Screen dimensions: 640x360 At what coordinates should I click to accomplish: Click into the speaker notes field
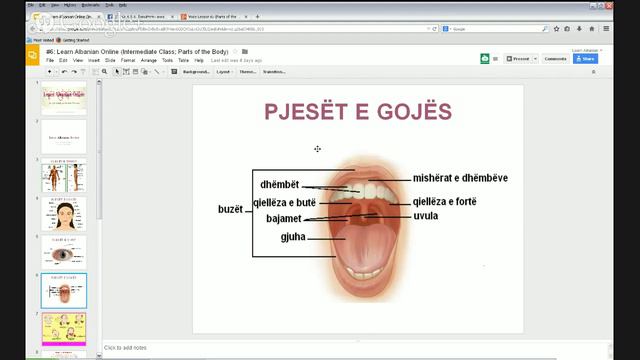point(355,348)
